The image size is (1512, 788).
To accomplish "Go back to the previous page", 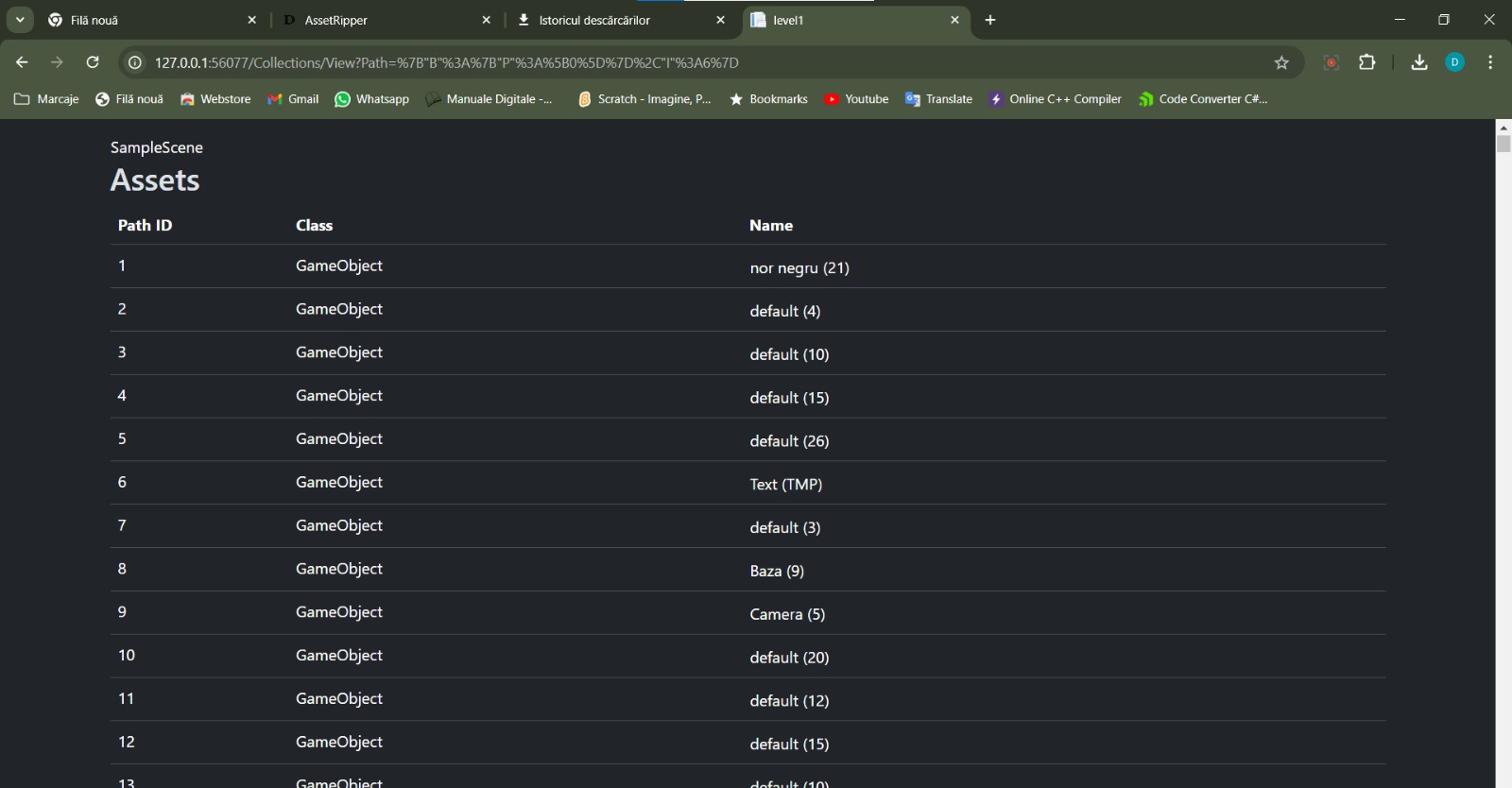I will point(22,62).
